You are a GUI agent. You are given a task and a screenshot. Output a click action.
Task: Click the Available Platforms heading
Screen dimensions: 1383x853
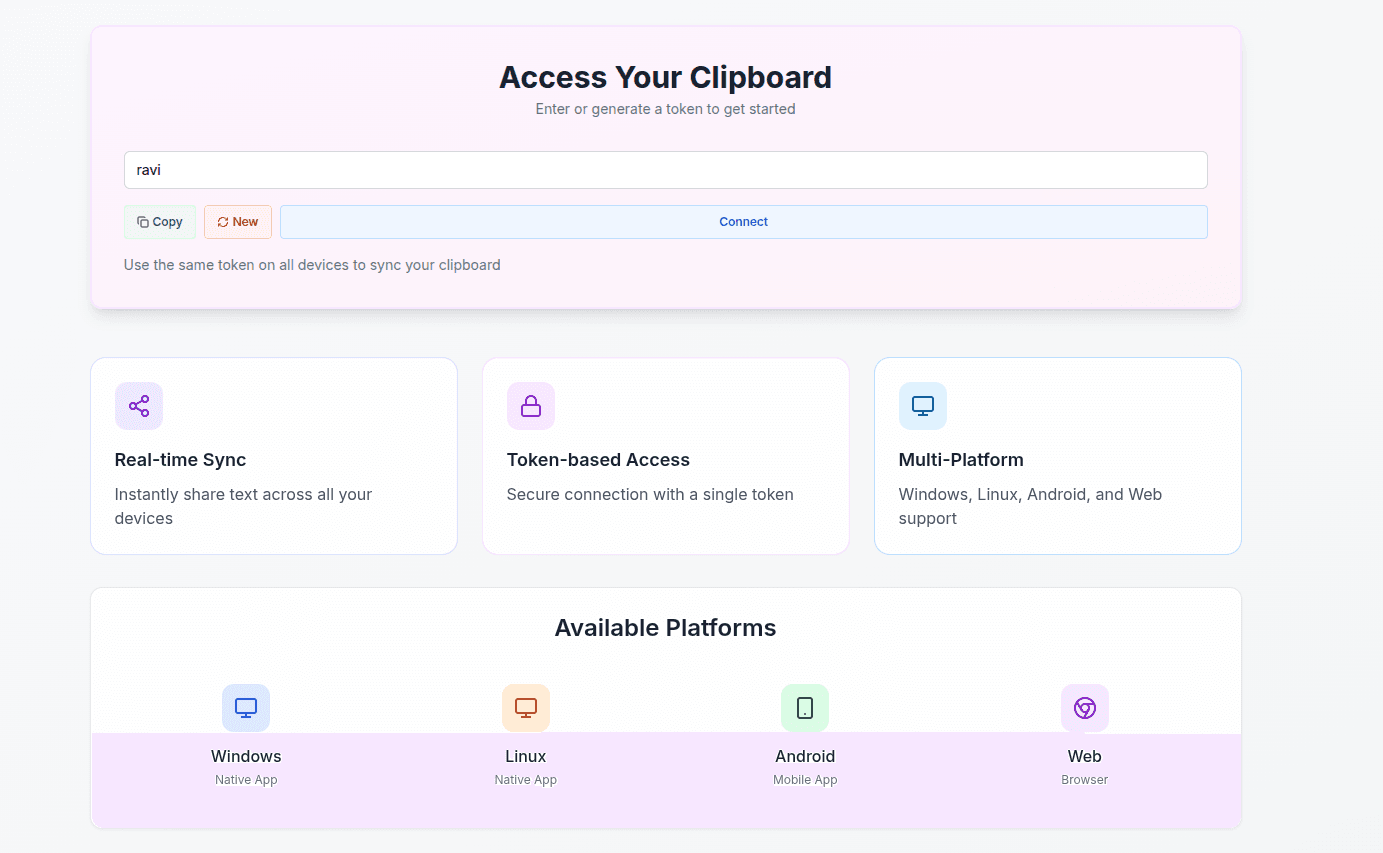point(665,628)
